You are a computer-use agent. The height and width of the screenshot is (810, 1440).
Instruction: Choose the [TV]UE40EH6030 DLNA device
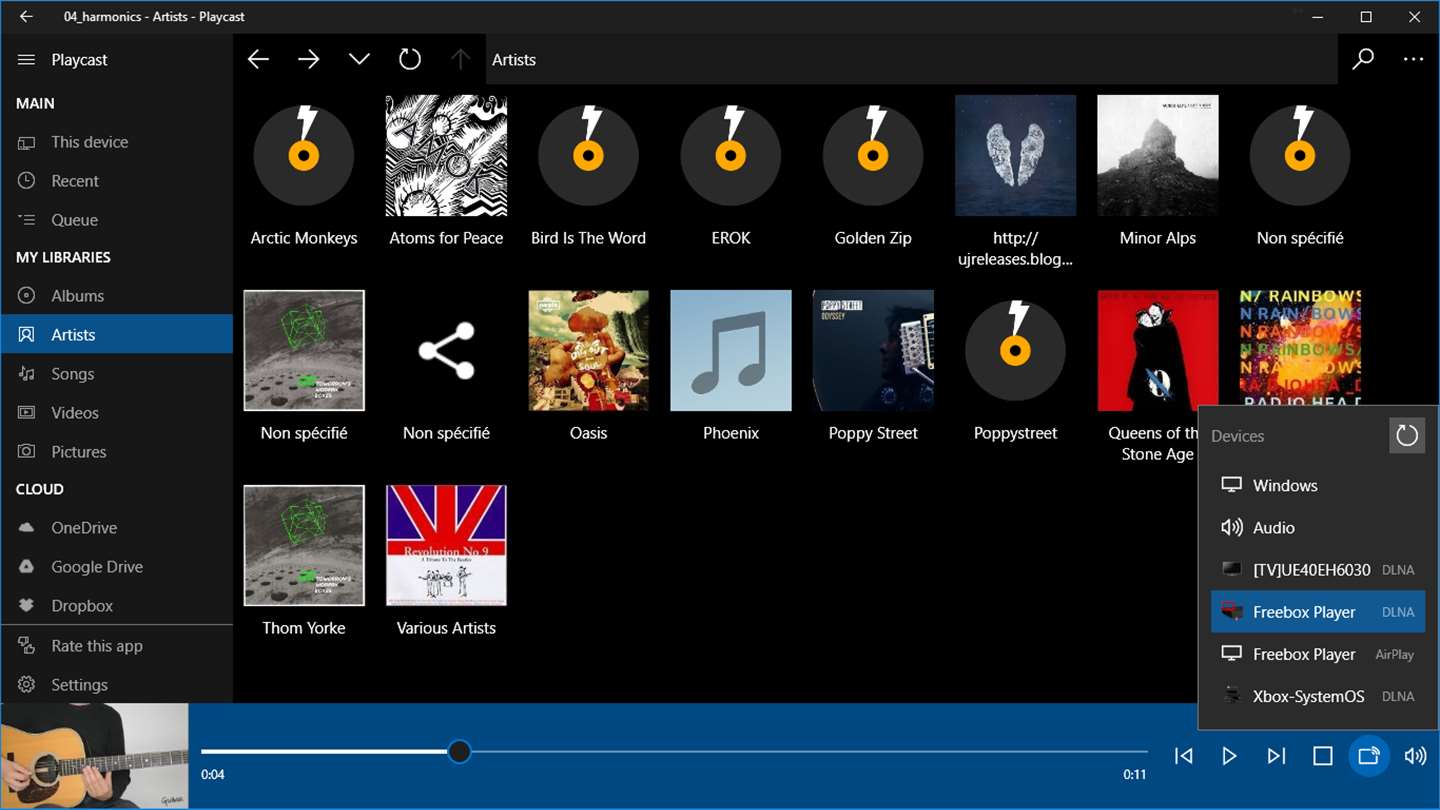(x=1318, y=569)
